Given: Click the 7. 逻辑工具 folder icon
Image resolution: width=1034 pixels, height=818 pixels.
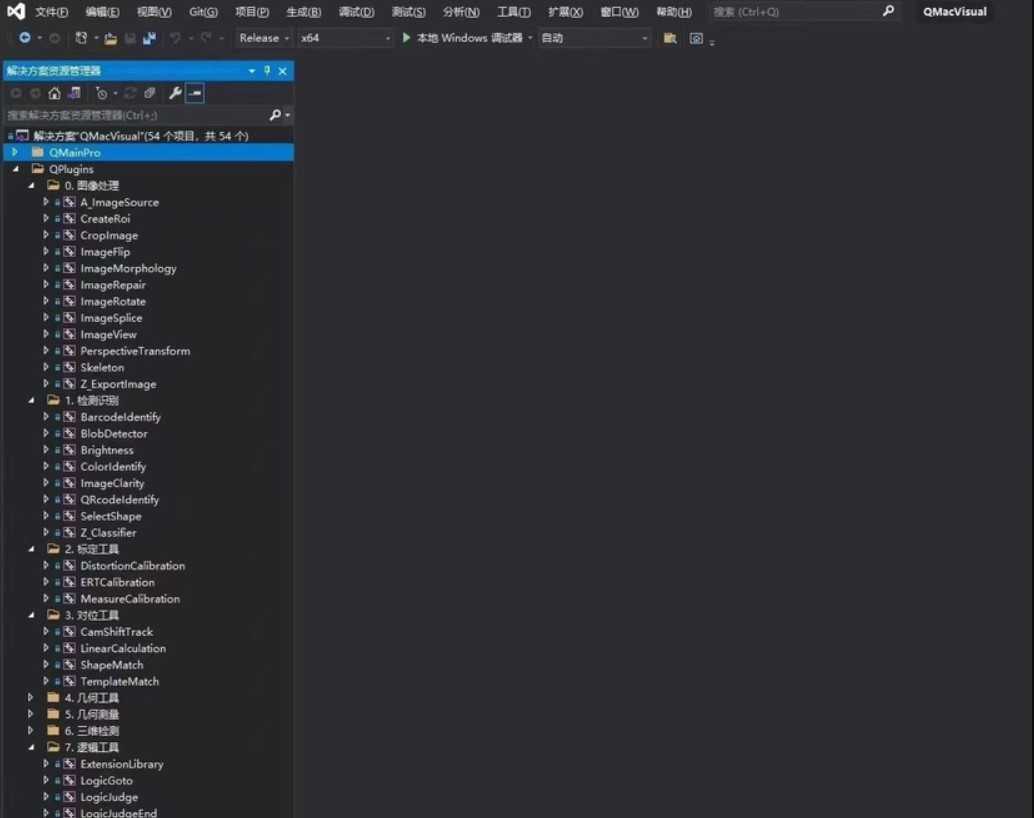Looking at the screenshot, I should point(53,747).
